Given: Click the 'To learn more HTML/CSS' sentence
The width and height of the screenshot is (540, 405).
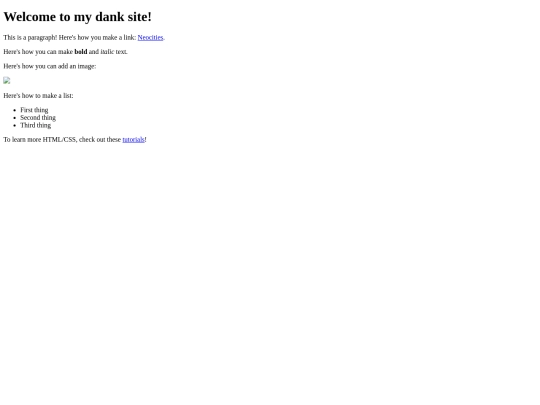Looking at the screenshot, I should tap(75, 139).
